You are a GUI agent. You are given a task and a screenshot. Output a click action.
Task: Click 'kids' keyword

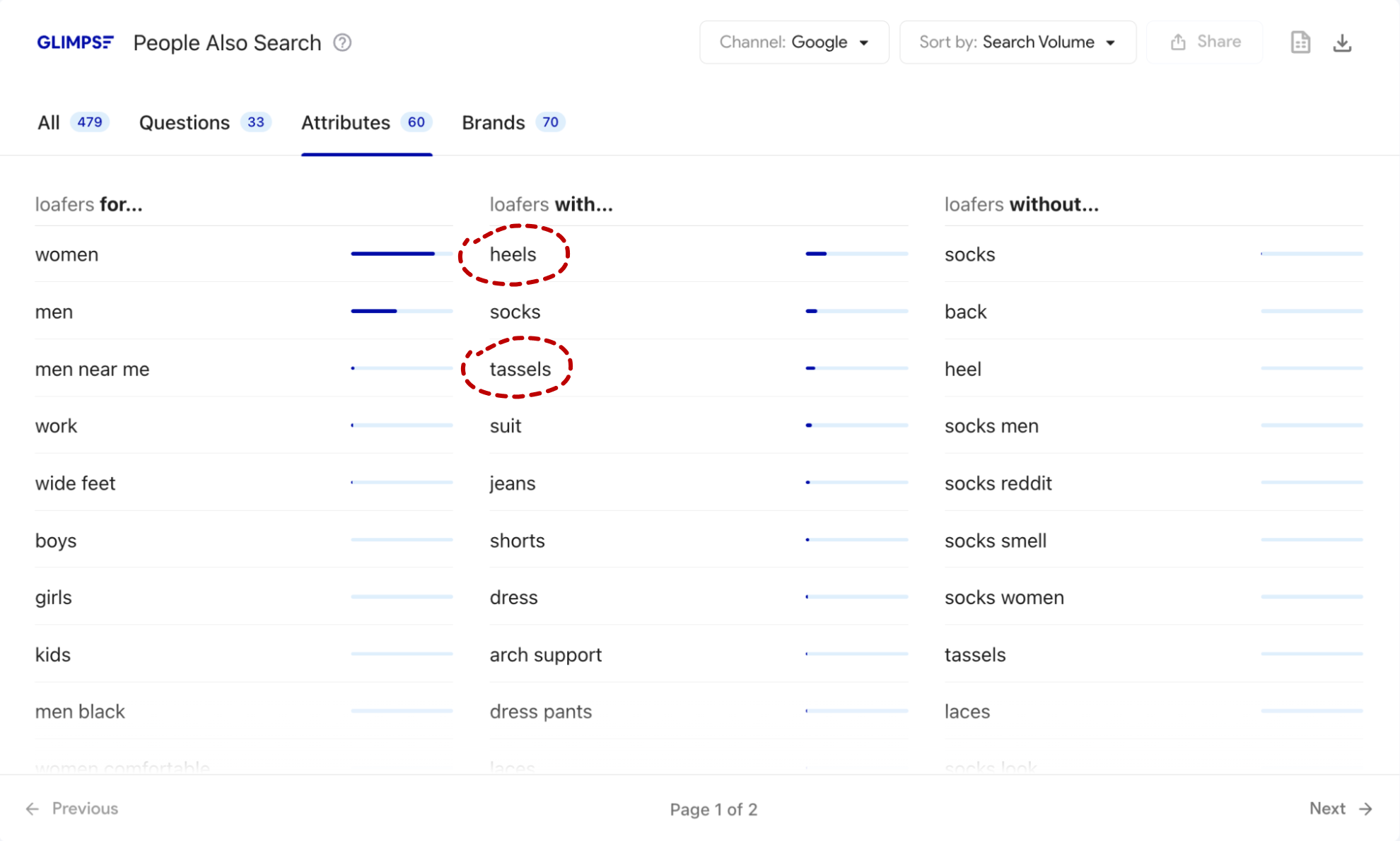[x=53, y=654]
